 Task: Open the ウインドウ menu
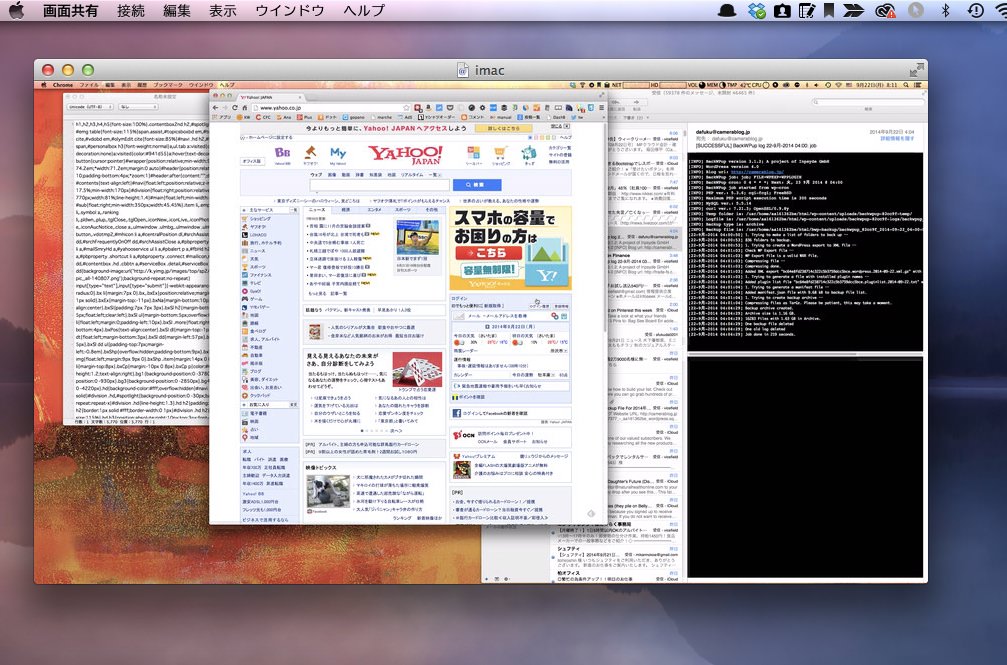(x=290, y=10)
